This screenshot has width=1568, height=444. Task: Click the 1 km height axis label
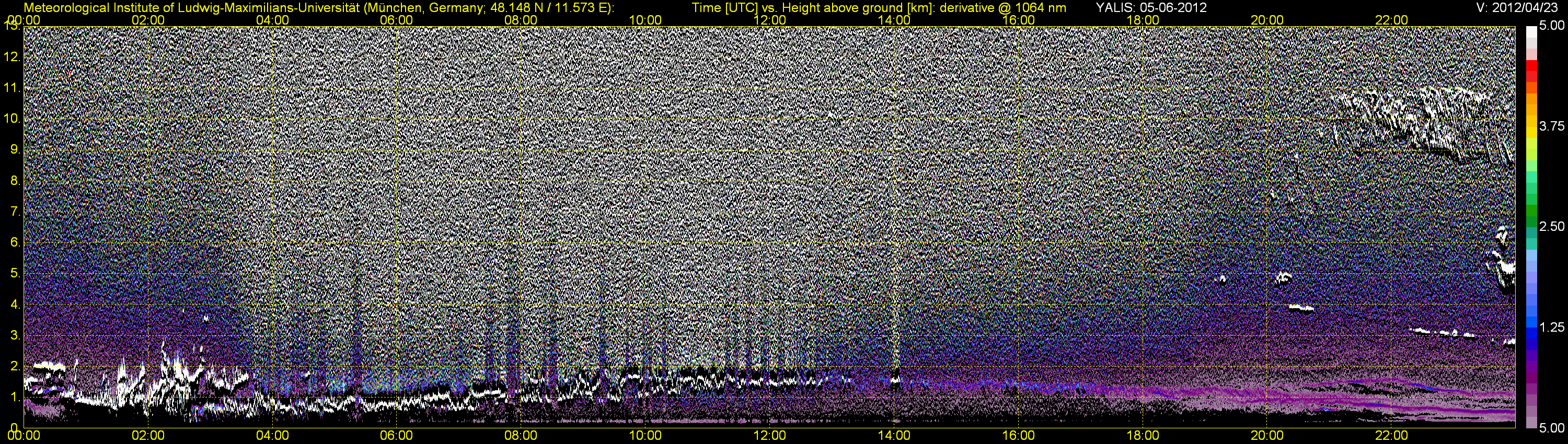[15, 396]
